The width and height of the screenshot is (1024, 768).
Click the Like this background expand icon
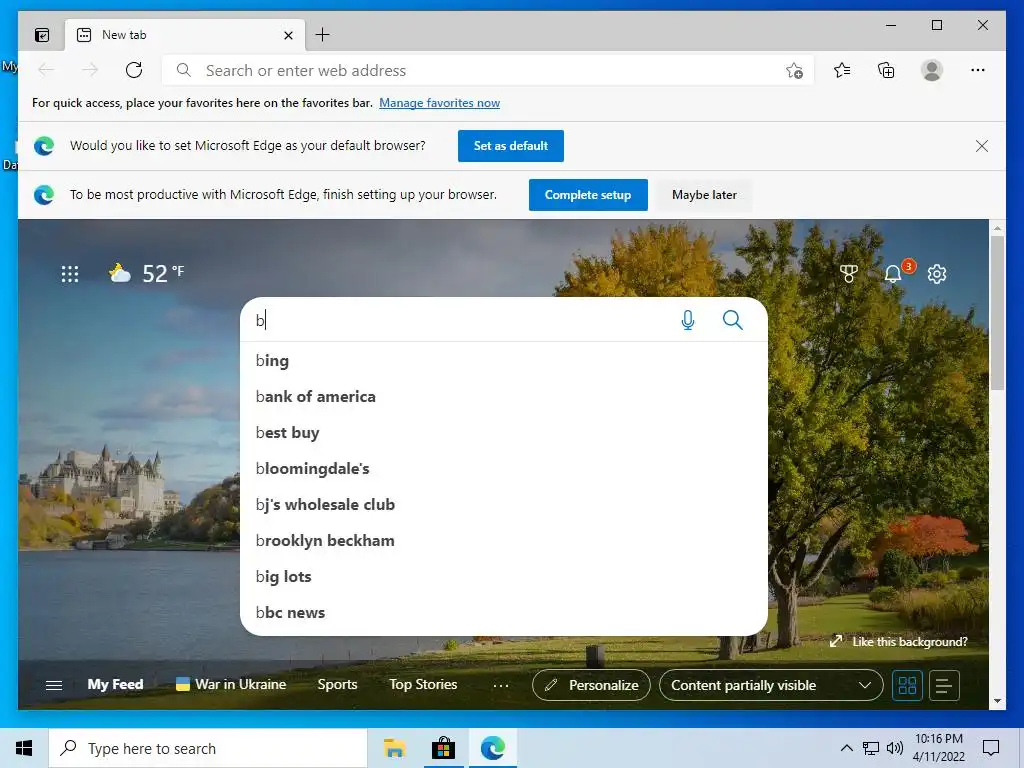(836, 641)
